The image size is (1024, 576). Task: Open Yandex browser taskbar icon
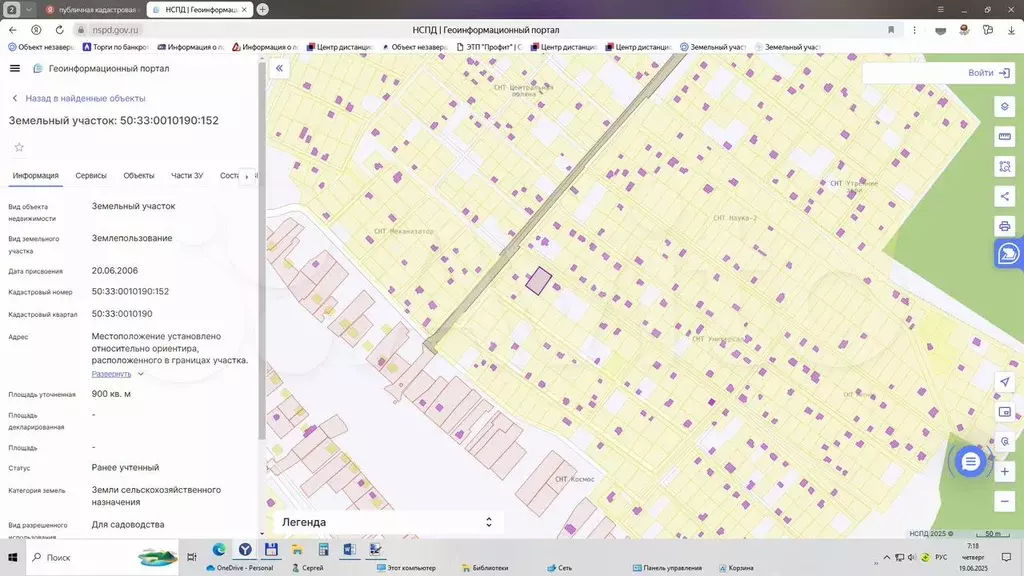pyautogui.click(x=245, y=550)
